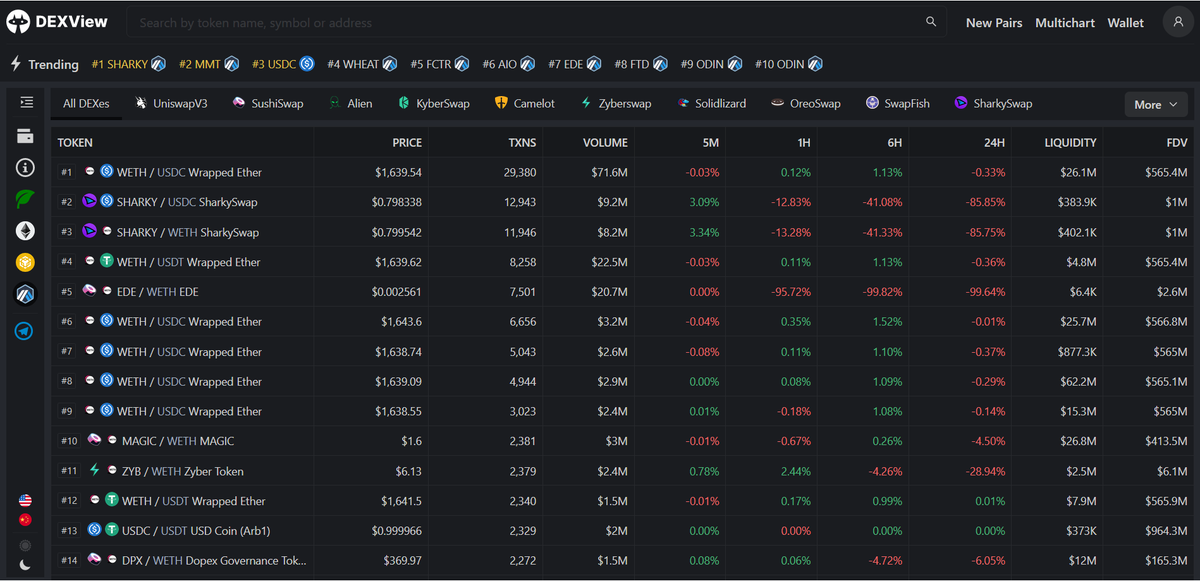Filter by KyberSwap tab
The width and height of the screenshot is (1200, 581).
434,103
